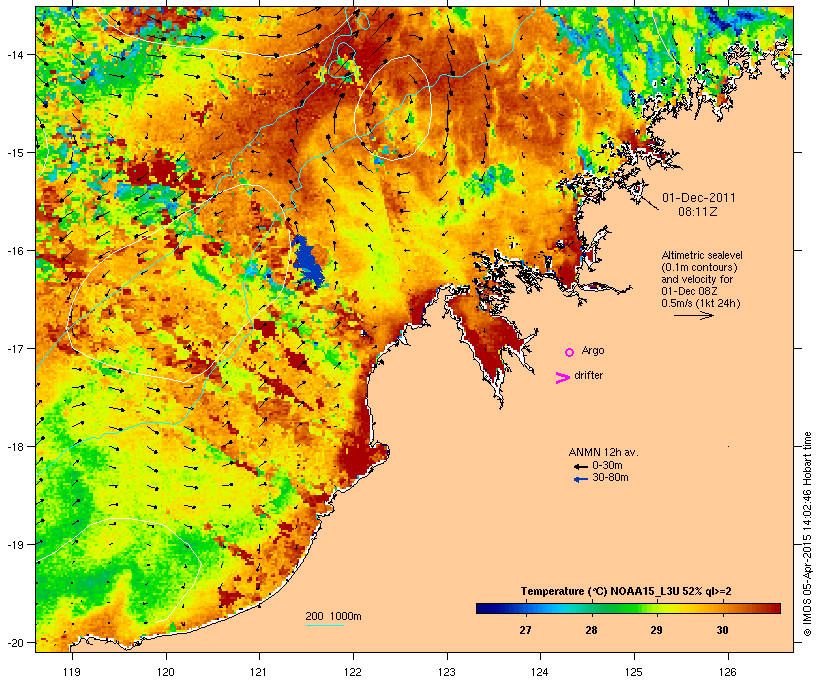Click the cyan 200 1000m depth line
Screen dimensions: 820x680
pyautogui.click(x=325, y=625)
